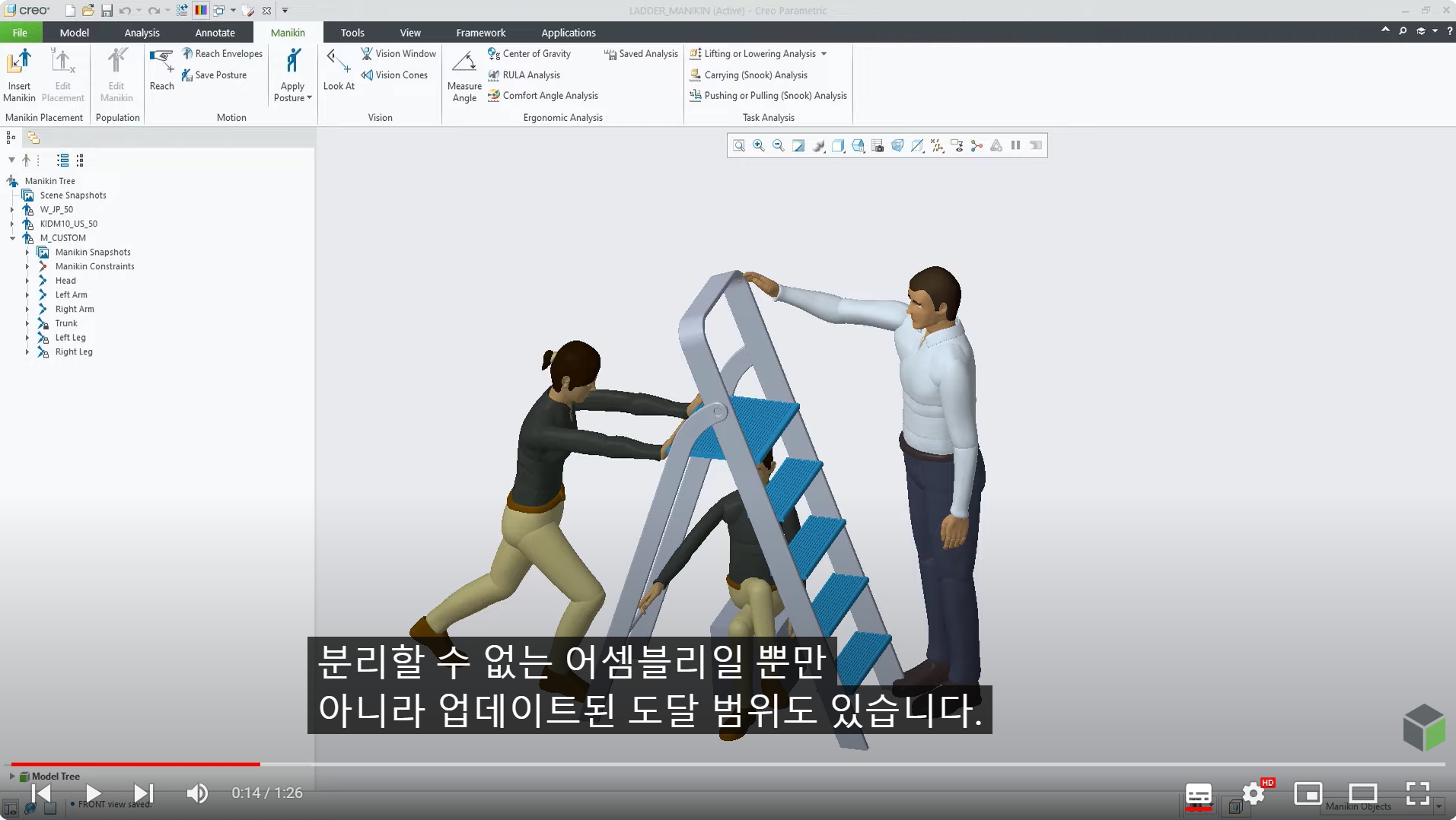Screen dimensions: 1456x820
Task: Click the pause simulation icon
Action: (1016, 145)
